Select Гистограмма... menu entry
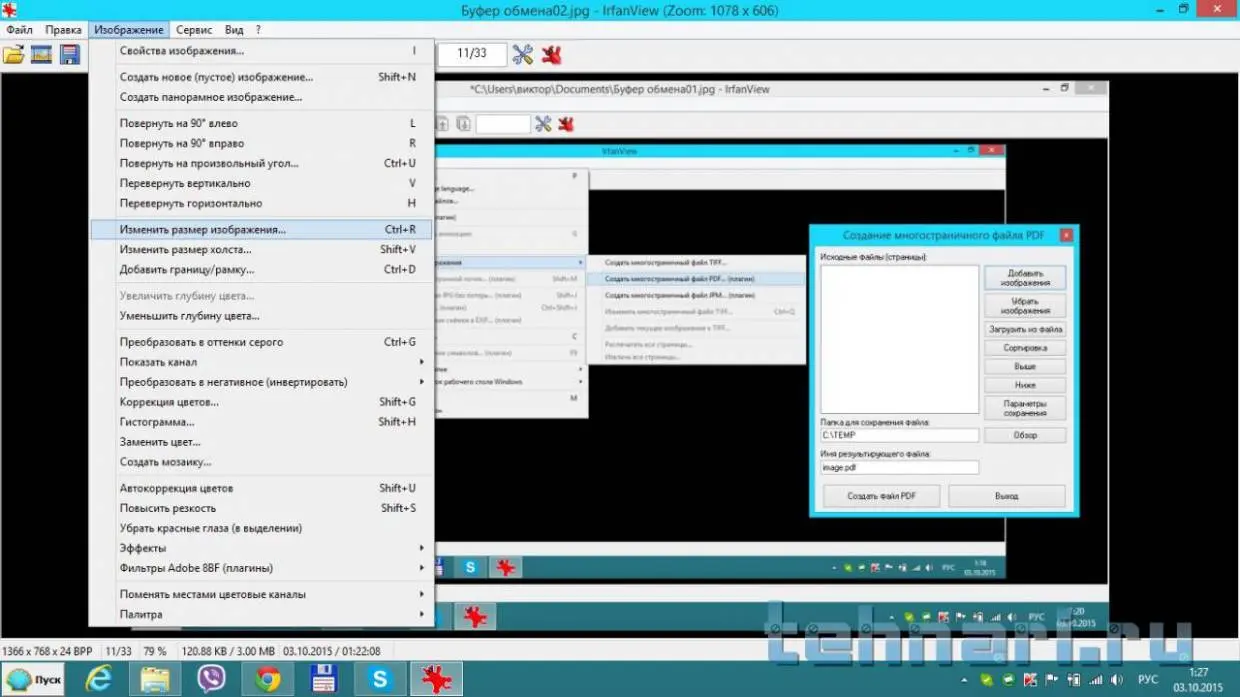Viewport: 1240px width, 697px height. coord(262,422)
